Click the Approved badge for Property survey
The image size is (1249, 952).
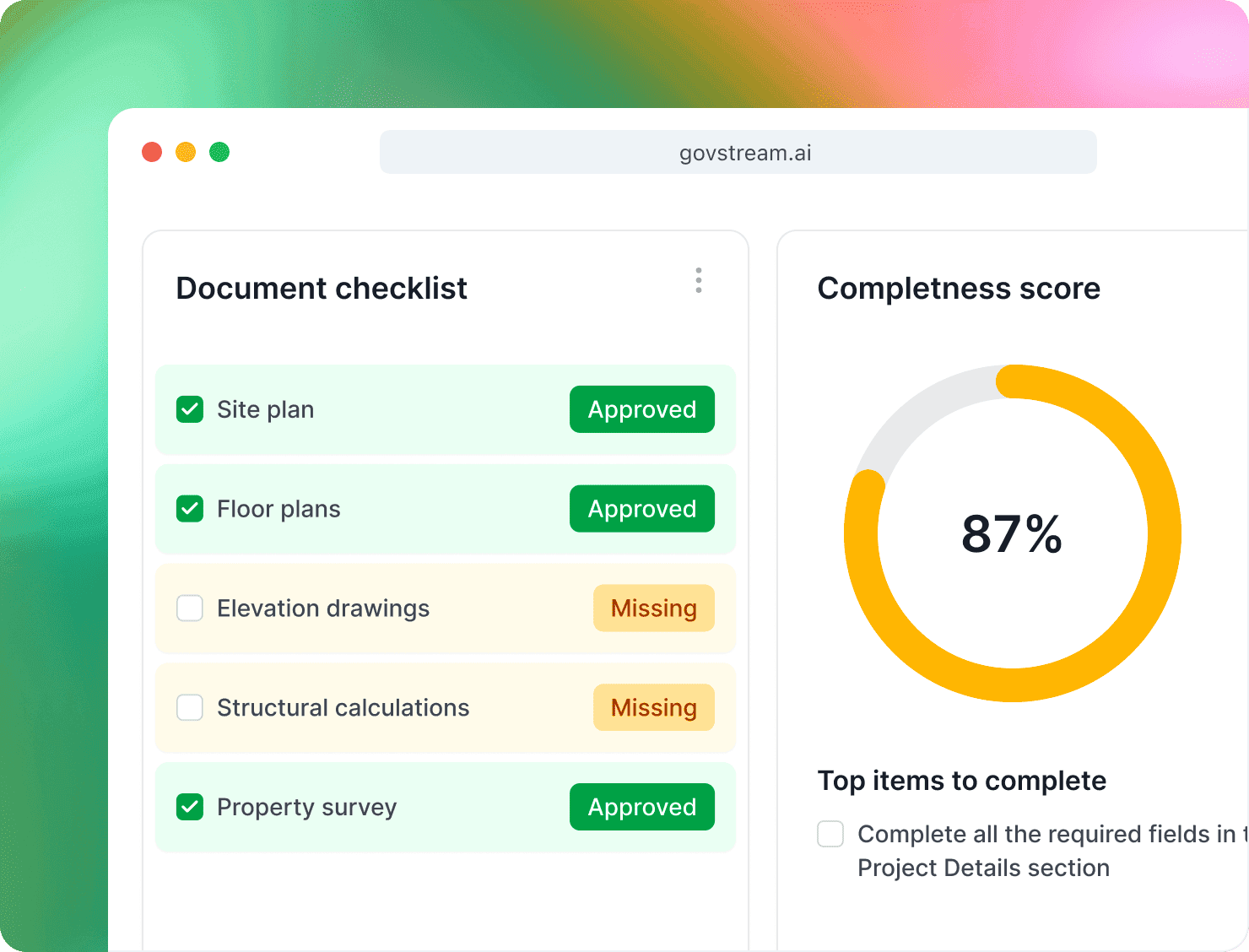point(641,806)
